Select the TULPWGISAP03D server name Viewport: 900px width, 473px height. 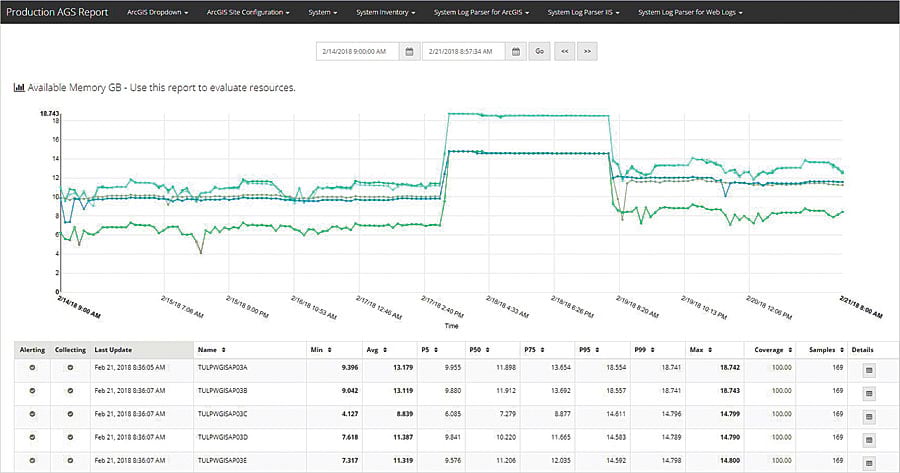coord(223,437)
